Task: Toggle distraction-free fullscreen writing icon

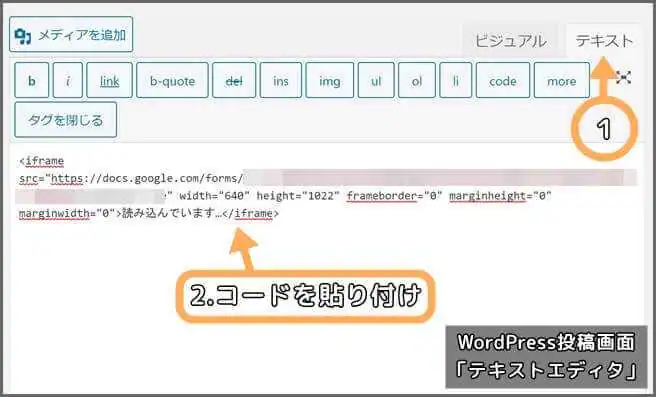Action: click(x=623, y=77)
